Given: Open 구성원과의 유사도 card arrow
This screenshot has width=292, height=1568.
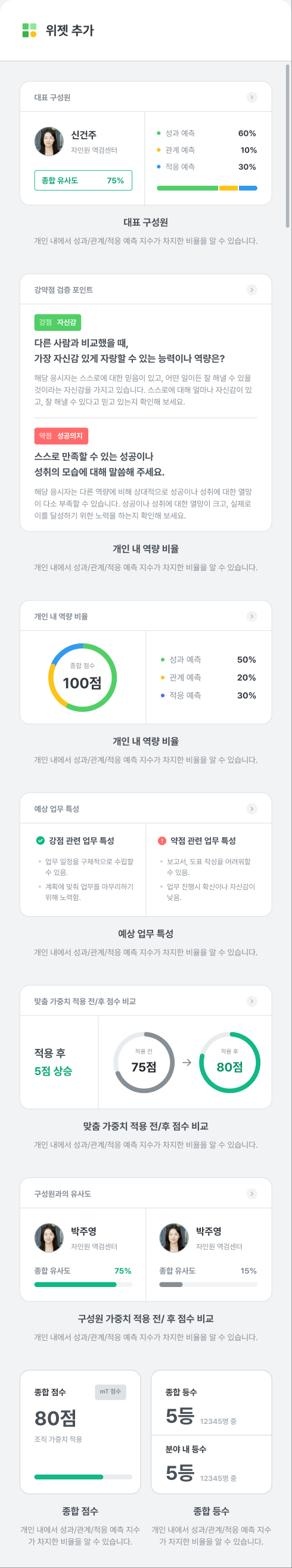Looking at the screenshot, I should [251, 1193].
